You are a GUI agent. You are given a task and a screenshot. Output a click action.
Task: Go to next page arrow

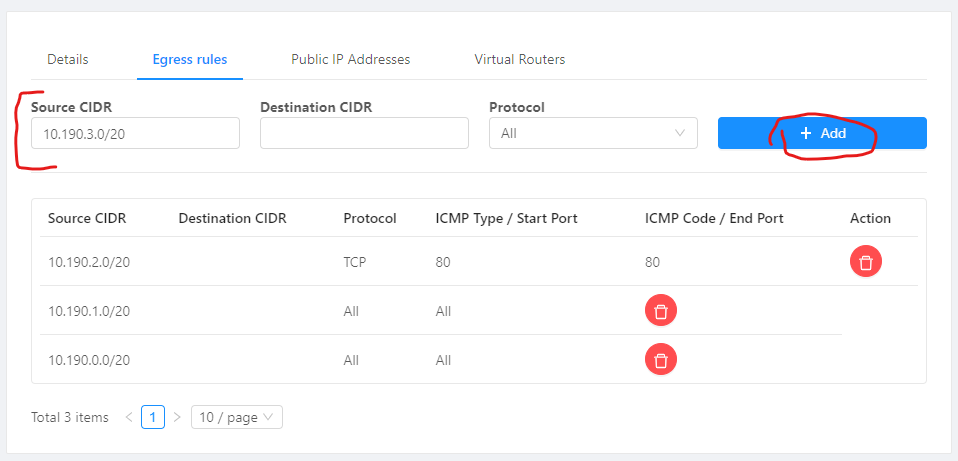(x=177, y=417)
